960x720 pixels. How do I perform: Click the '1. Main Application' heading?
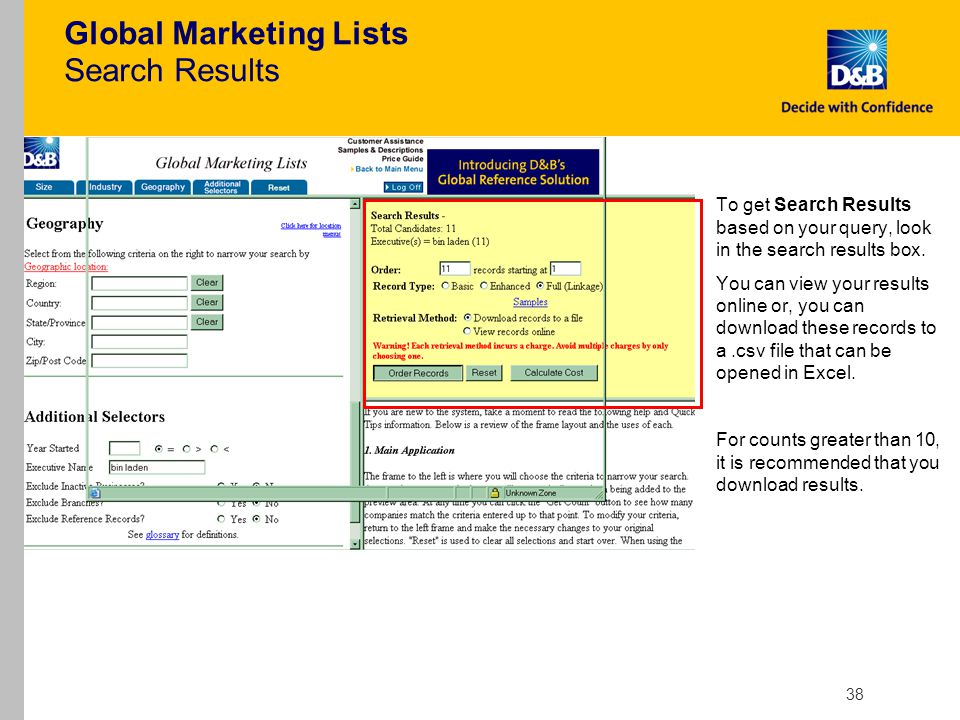click(x=410, y=451)
